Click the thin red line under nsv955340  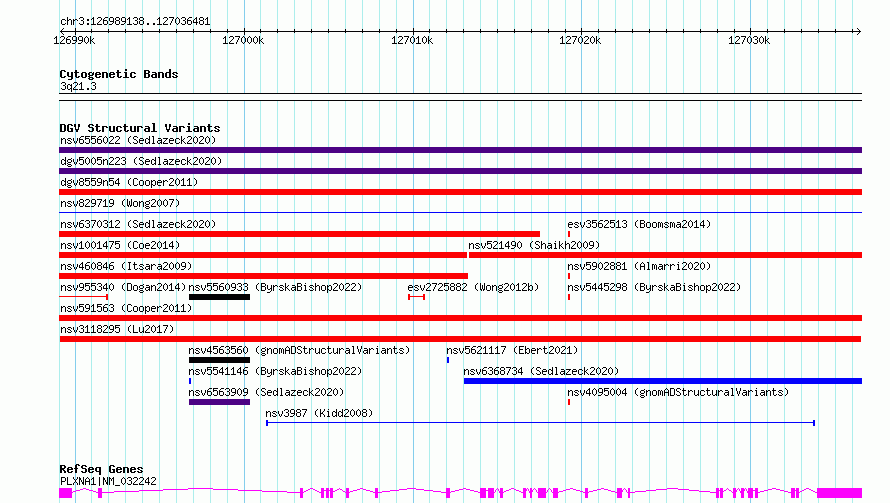point(83,297)
